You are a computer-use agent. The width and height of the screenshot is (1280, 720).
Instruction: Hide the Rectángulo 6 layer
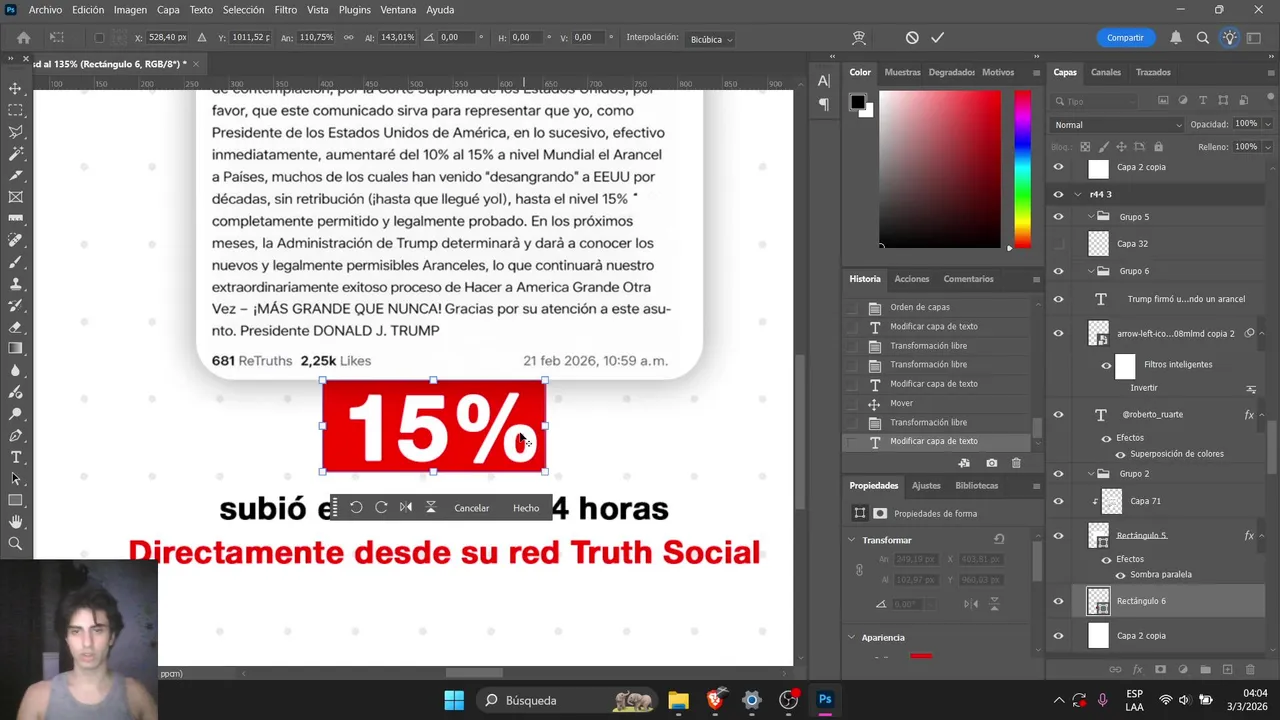[x=1059, y=601]
